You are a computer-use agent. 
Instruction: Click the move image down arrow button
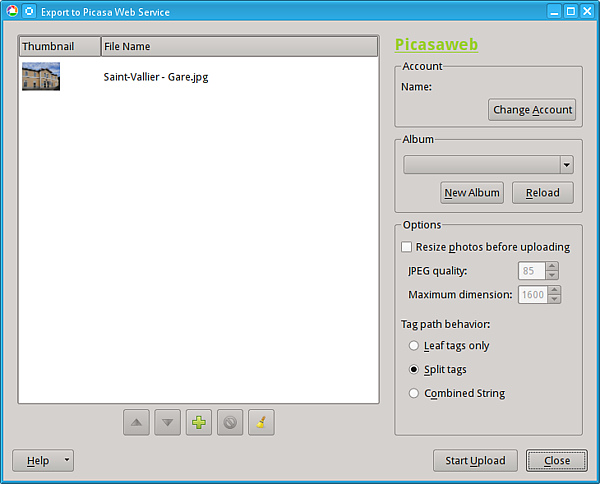[x=168, y=422]
